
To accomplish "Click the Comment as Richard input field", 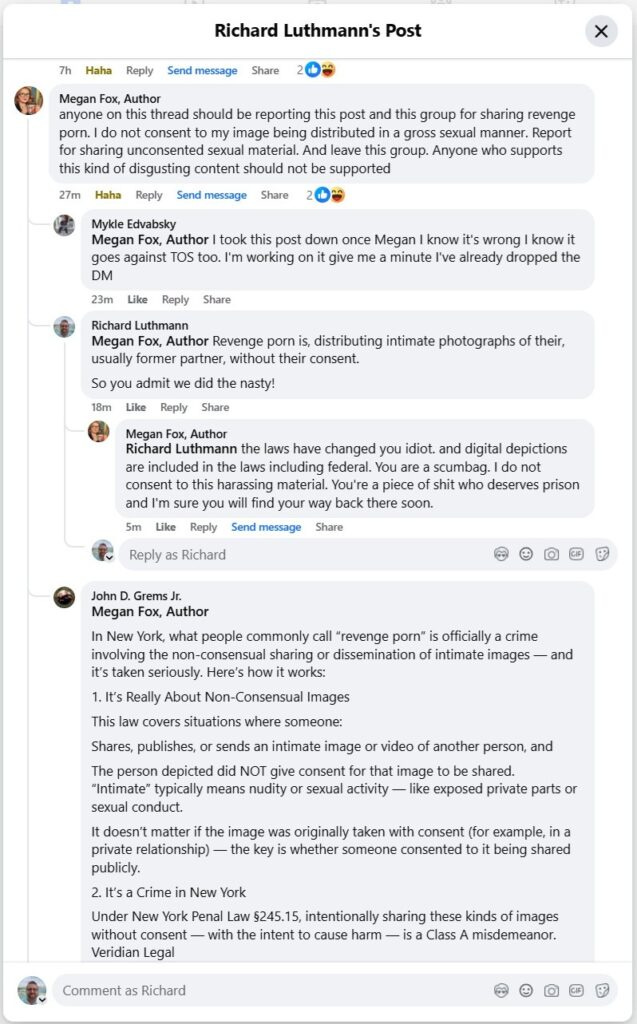I will [x=200, y=990].
